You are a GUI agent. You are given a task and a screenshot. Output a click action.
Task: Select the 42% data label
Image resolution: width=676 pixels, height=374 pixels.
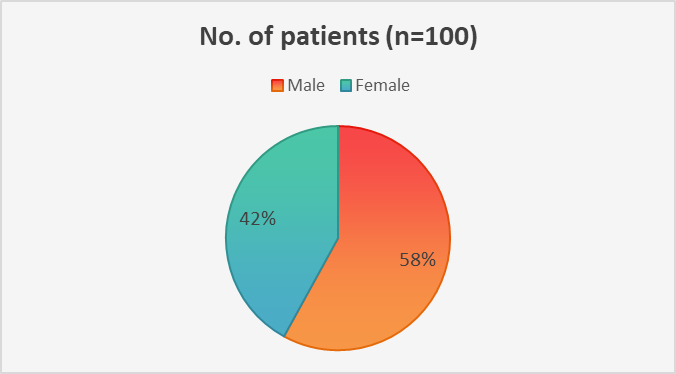pyautogui.click(x=257, y=219)
